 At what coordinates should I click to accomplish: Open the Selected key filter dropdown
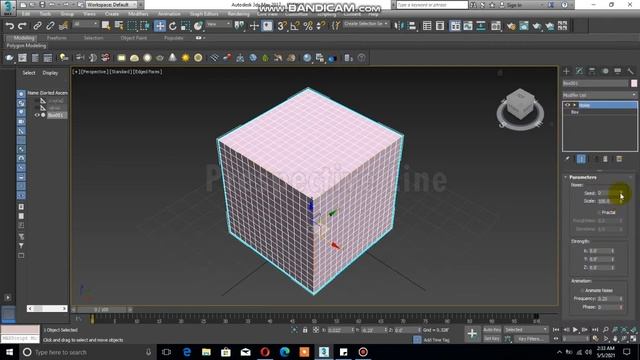click(526, 330)
